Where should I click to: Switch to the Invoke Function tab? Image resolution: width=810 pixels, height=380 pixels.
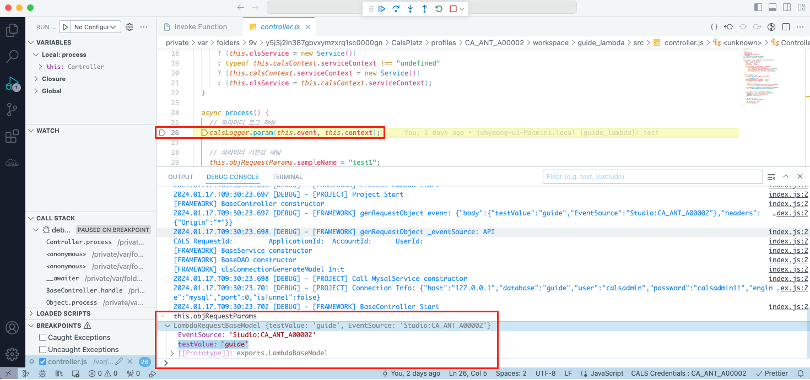click(199, 27)
